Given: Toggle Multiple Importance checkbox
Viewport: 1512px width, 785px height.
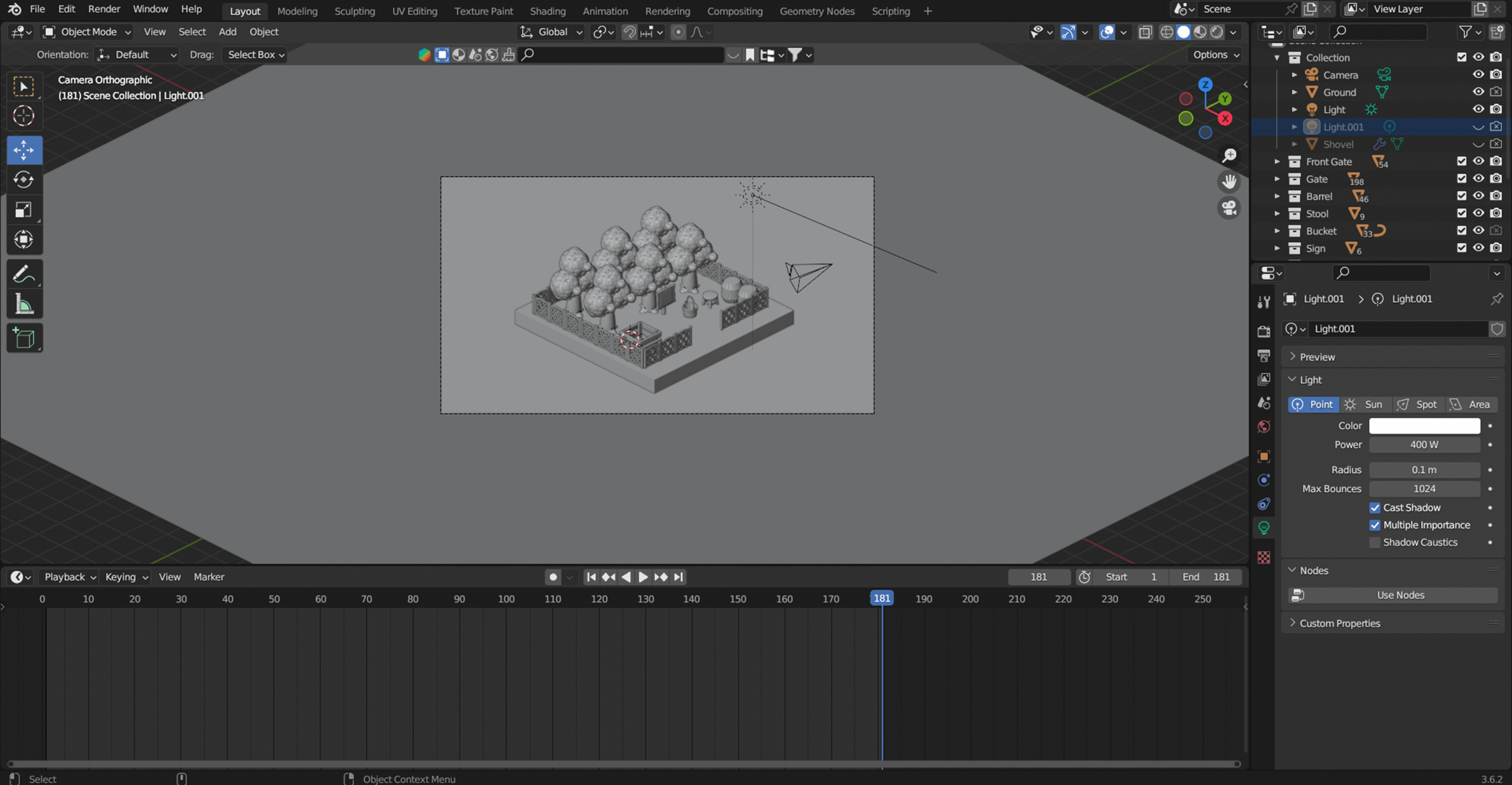Looking at the screenshot, I should point(1375,525).
